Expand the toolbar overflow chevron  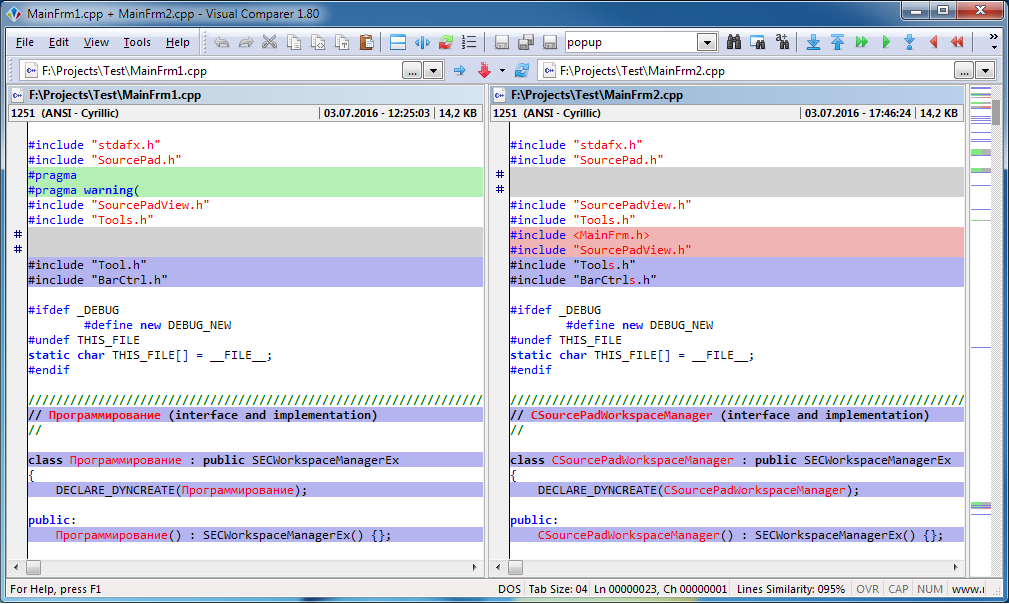tap(993, 42)
